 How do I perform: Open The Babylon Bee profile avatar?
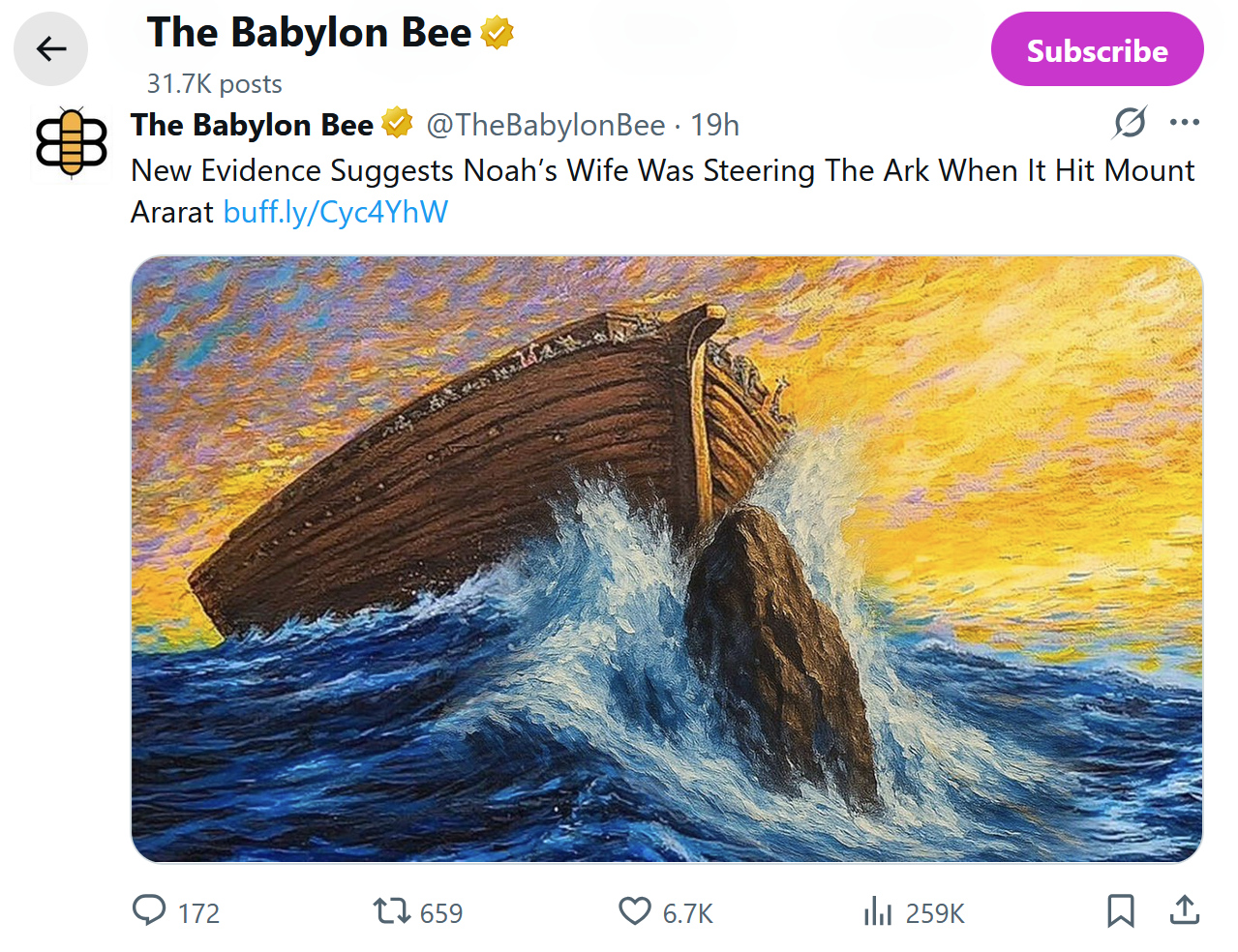point(71,144)
